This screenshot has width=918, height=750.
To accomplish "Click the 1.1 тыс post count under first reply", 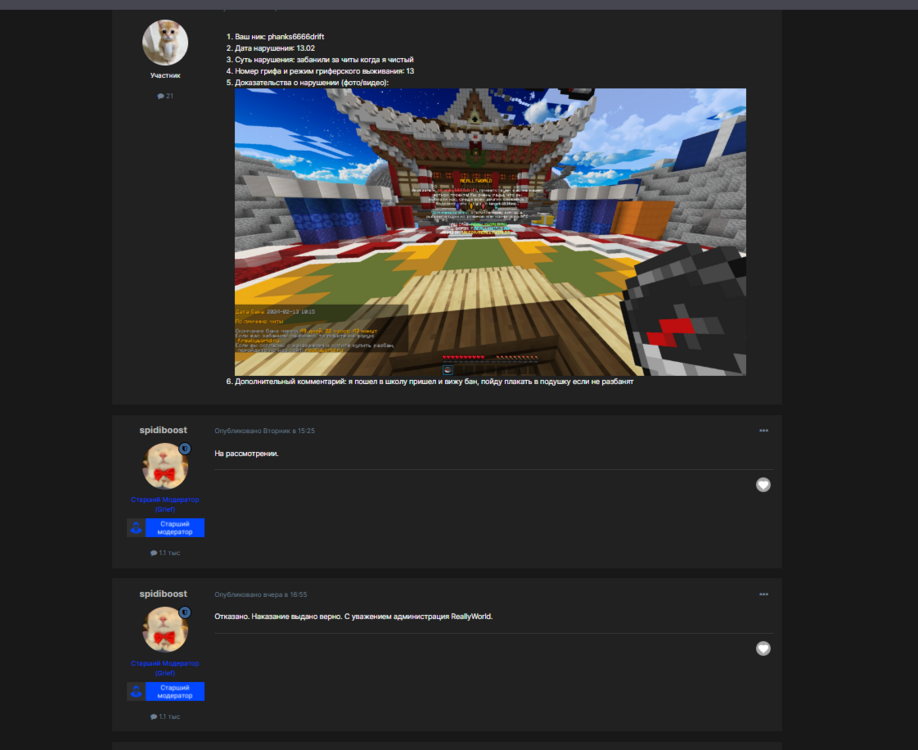I will [x=165, y=553].
